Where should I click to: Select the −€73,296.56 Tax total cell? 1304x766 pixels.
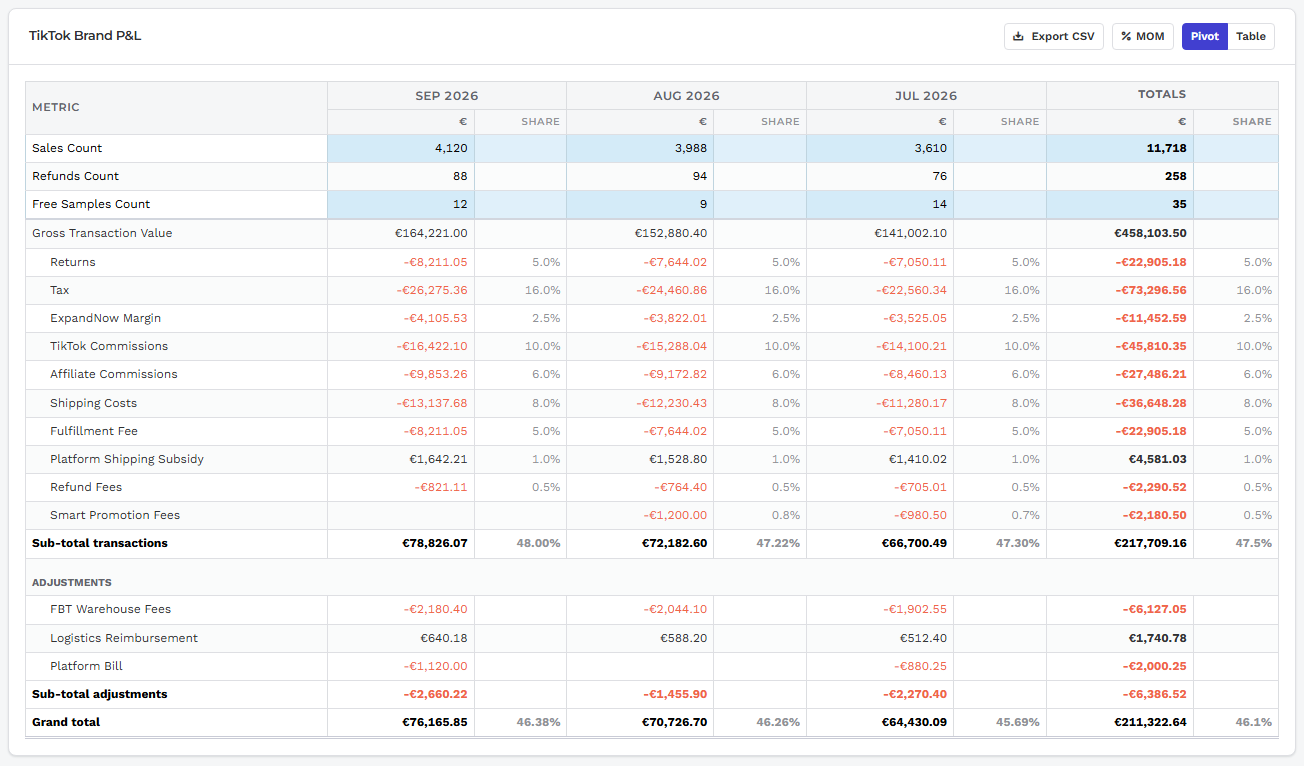click(x=1120, y=290)
